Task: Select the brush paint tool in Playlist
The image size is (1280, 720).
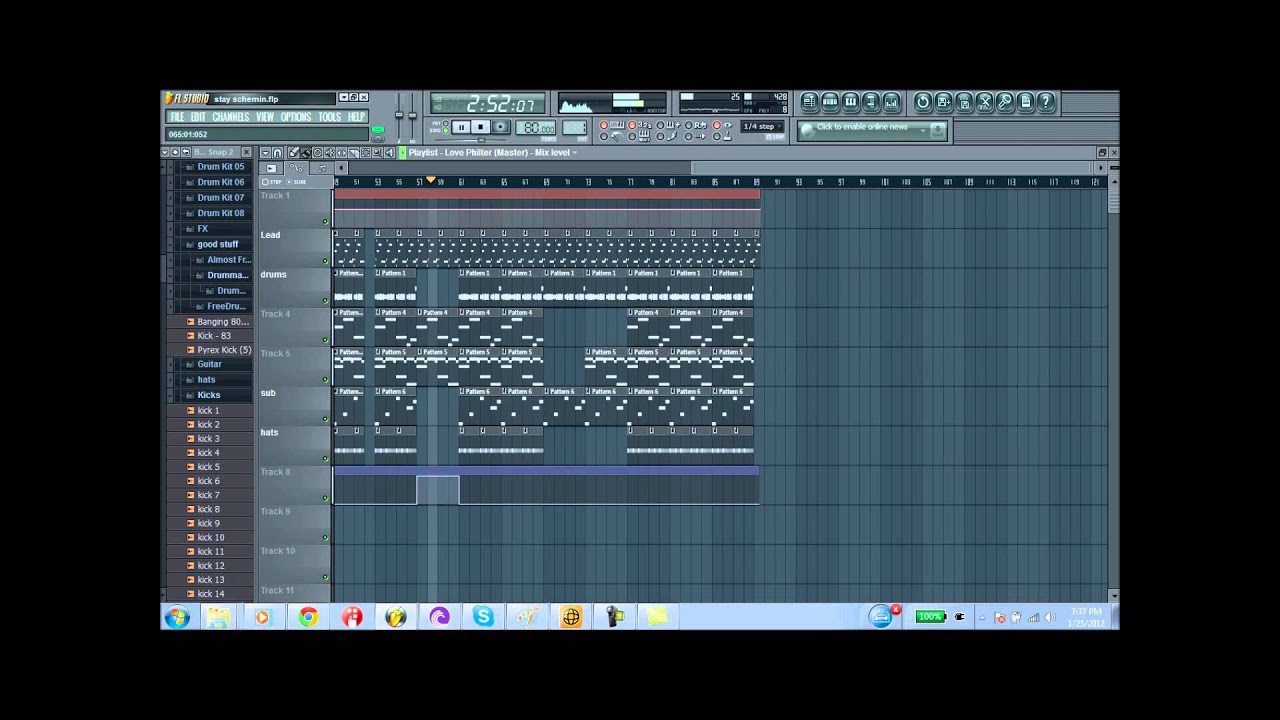Action: 305,152
